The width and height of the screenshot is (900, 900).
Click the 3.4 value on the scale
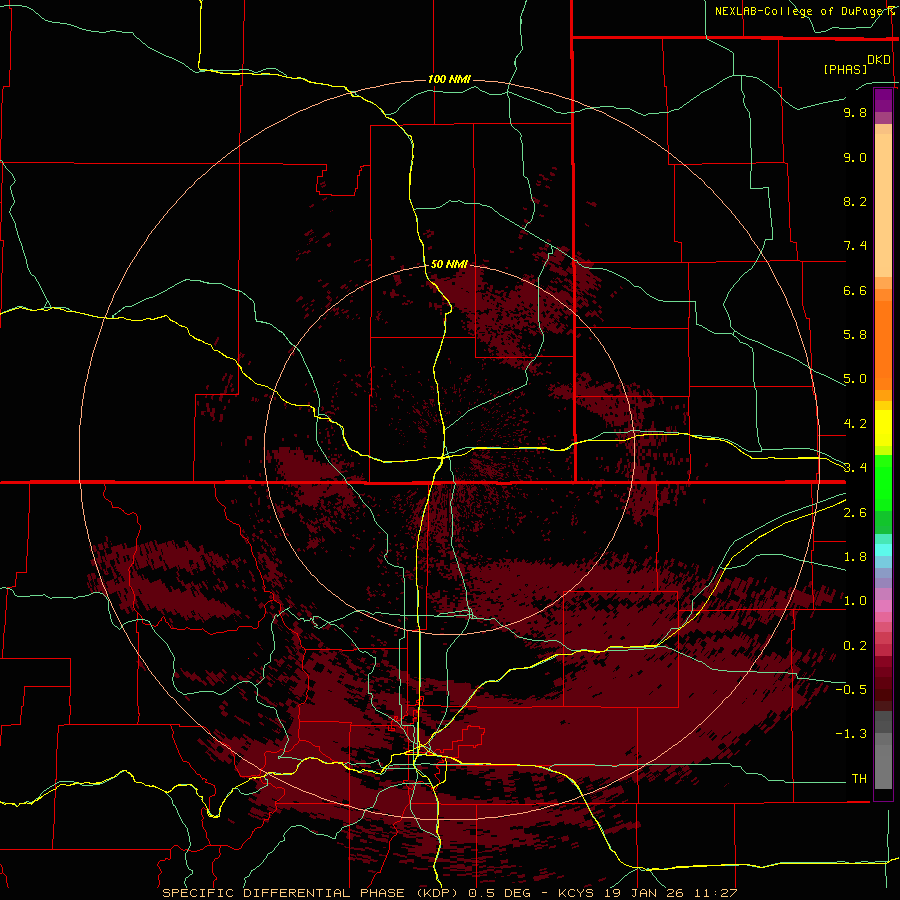pyautogui.click(x=855, y=468)
